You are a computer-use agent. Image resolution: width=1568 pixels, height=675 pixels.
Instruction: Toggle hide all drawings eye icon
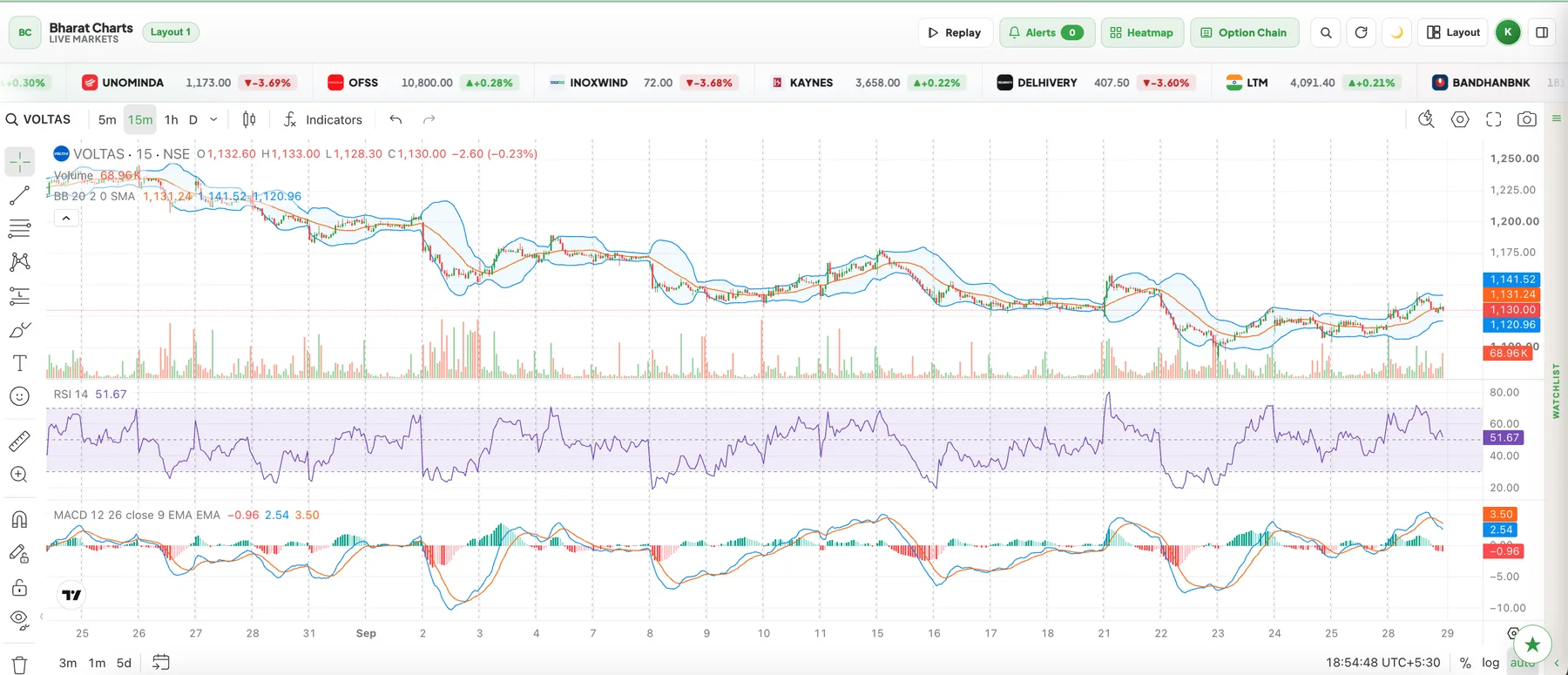click(x=19, y=620)
